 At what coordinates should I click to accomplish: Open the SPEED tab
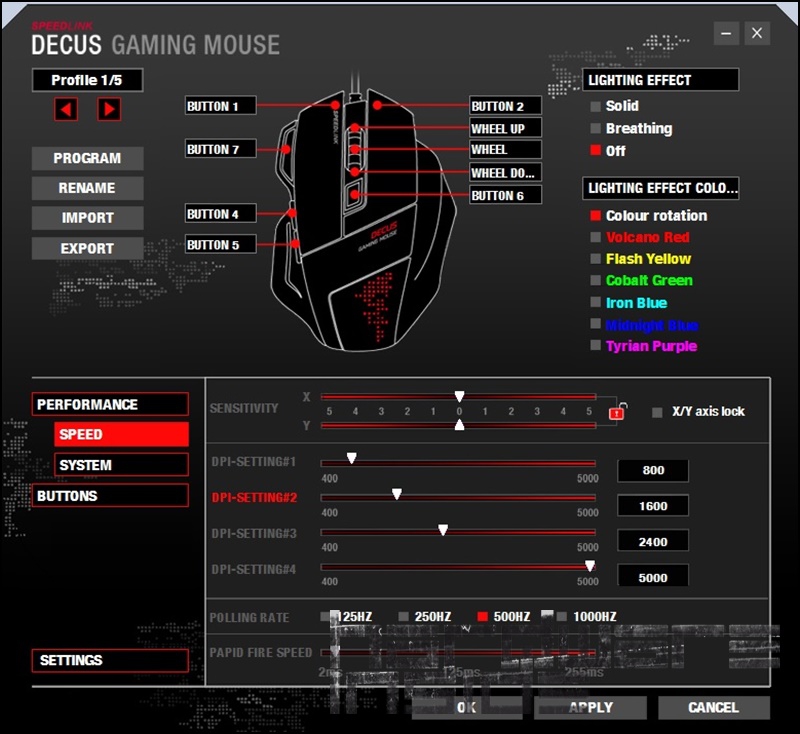[x=121, y=434]
